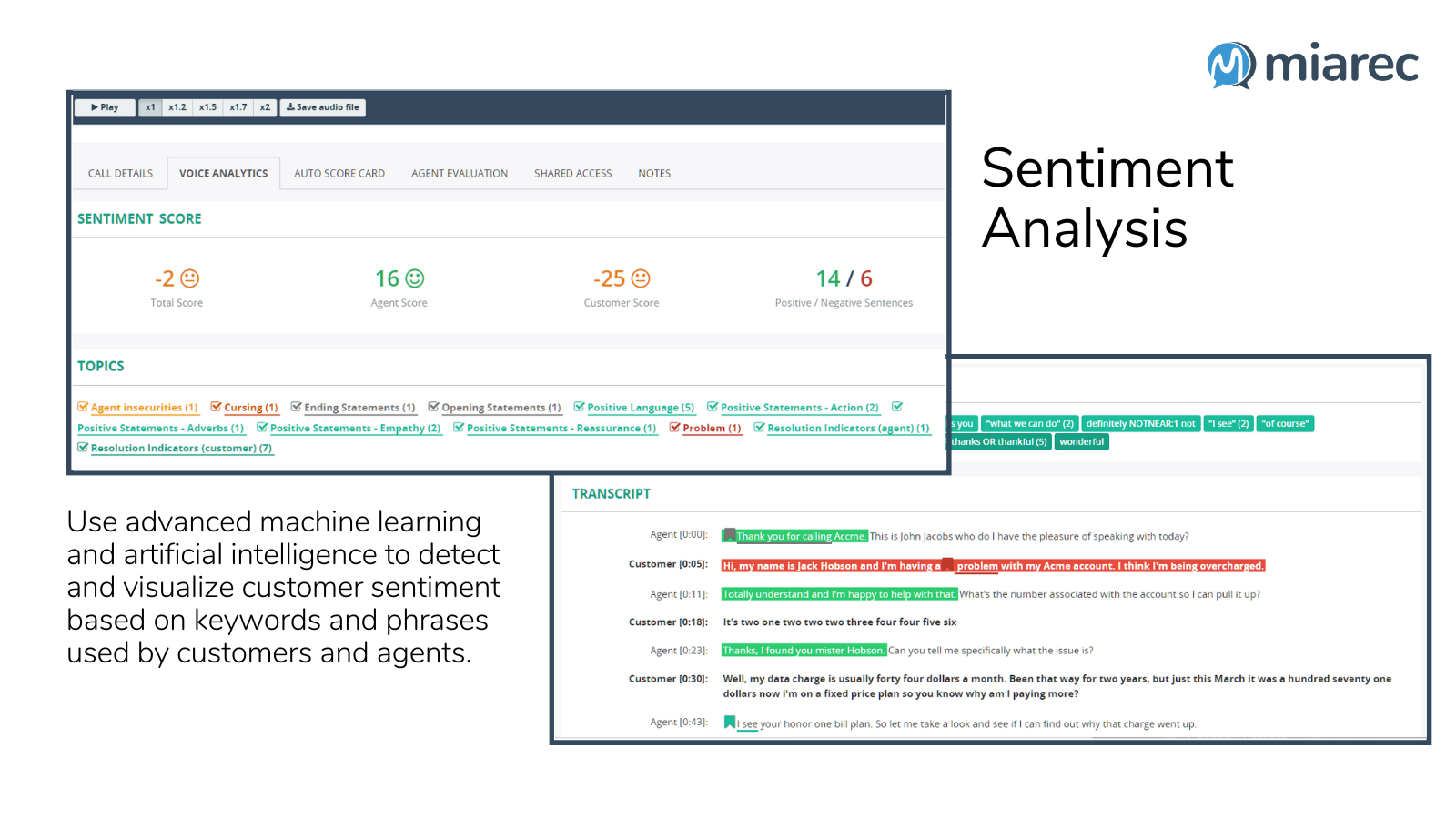Uncheck the Agent insecurities checkbox
Image resolution: width=1456 pixels, height=819 pixels.
coord(83,407)
